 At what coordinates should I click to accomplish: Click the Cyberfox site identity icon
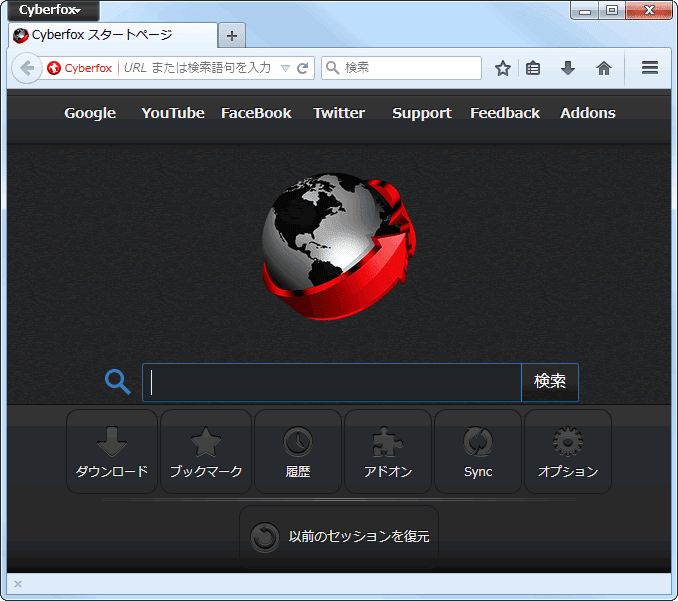coord(54,68)
